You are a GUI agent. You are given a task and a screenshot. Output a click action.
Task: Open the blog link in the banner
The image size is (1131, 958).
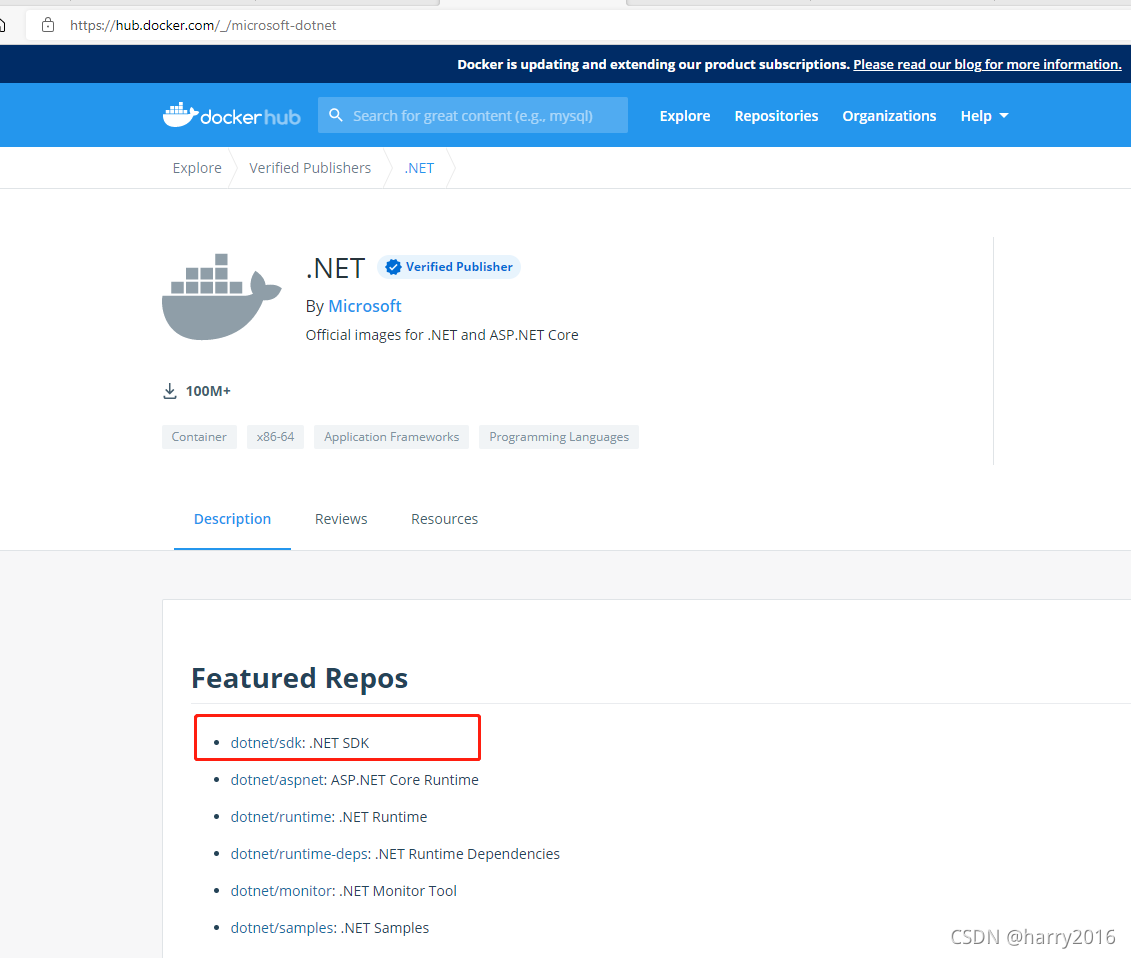coord(987,64)
